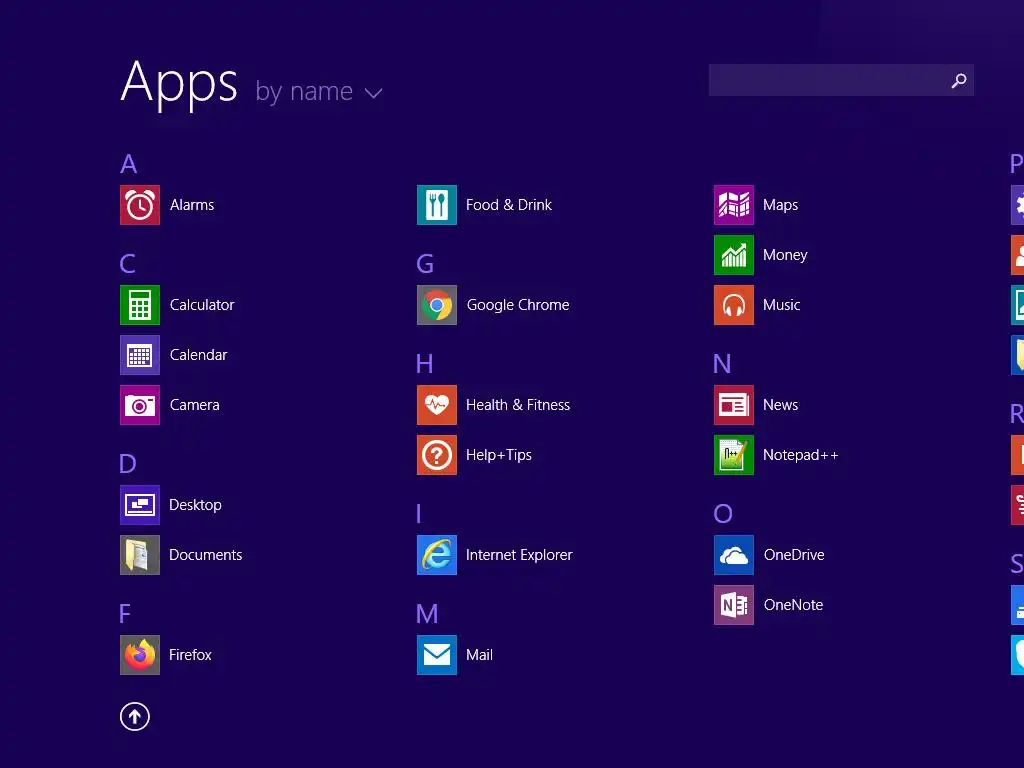
Task: Click the 'Firefox' label text
Action: coord(191,655)
